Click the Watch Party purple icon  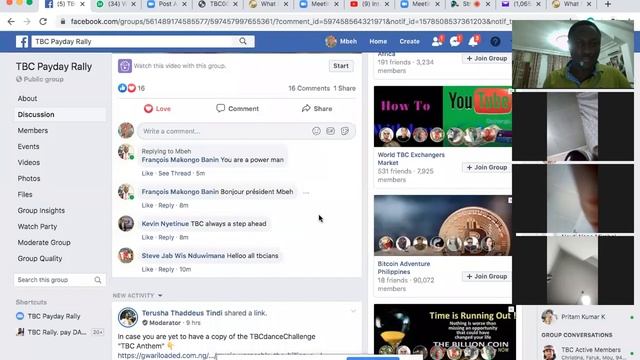point(125,66)
